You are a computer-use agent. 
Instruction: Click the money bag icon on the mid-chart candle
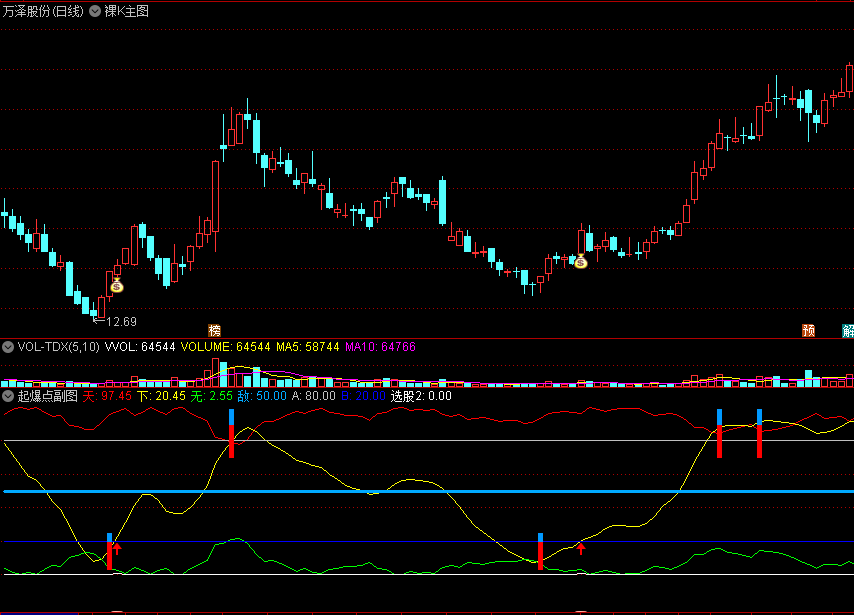581,261
